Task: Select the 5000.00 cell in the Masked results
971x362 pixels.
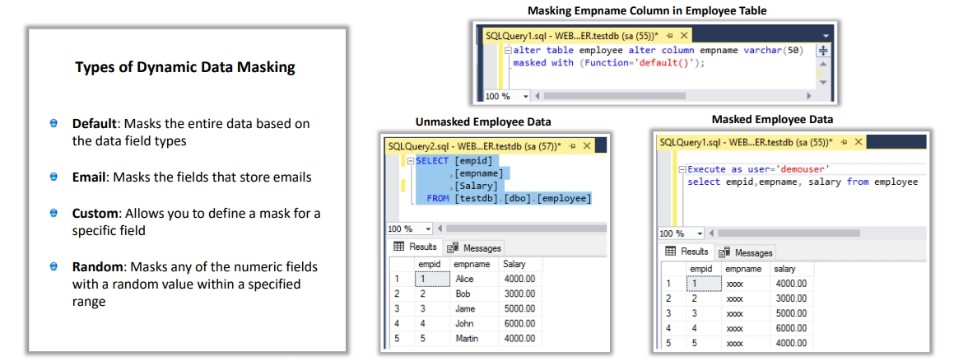Action: click(x=791, y=314)
